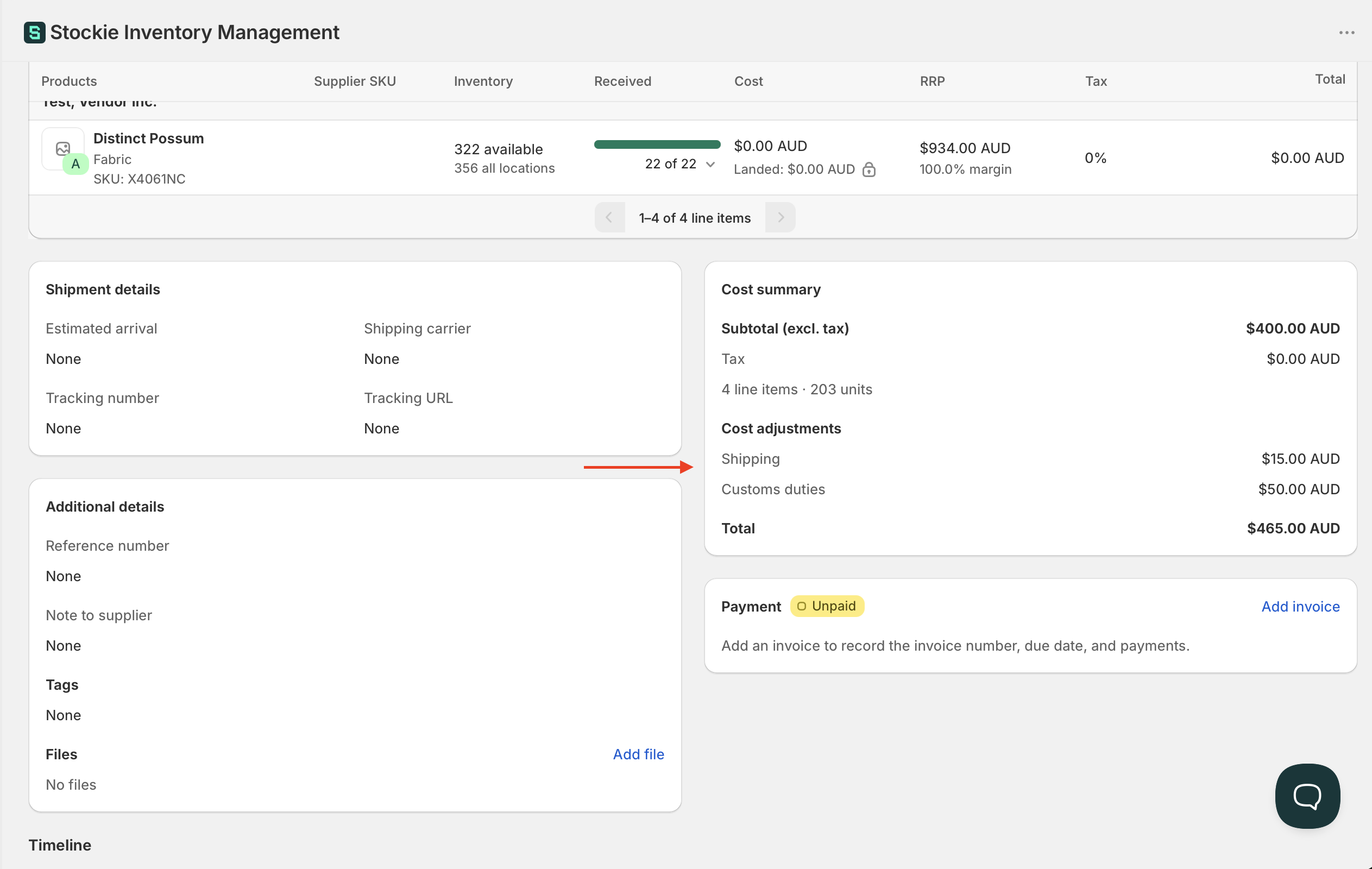The height and width of the screenshot is (869, 1372).
Task: Click the Tracking URL label
Action: tap(408, 398)
